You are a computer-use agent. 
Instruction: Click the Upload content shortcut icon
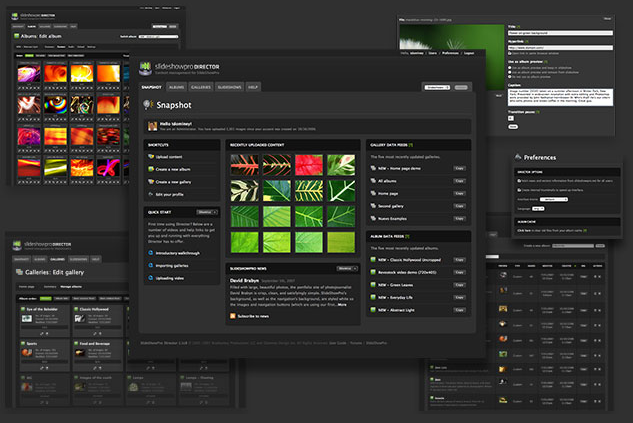click(151, 157)
